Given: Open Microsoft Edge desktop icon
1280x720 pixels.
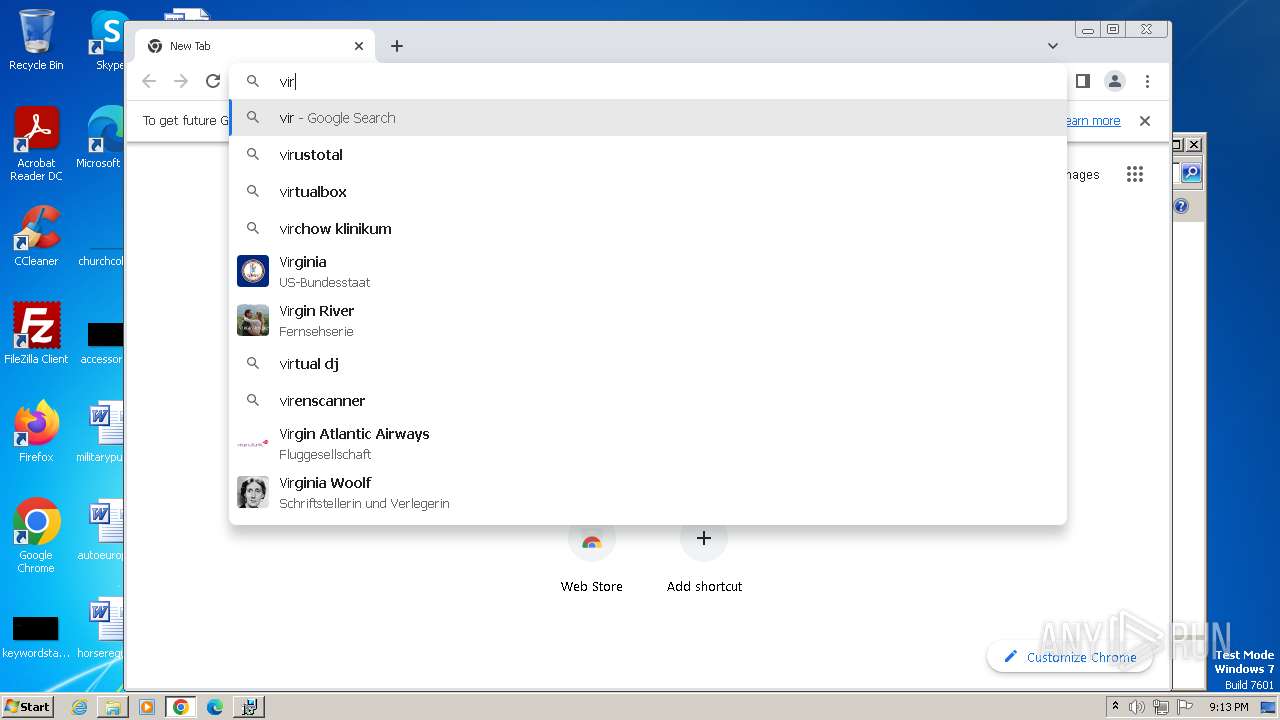Looking at the screenshot, I should (x=99, y=138).
